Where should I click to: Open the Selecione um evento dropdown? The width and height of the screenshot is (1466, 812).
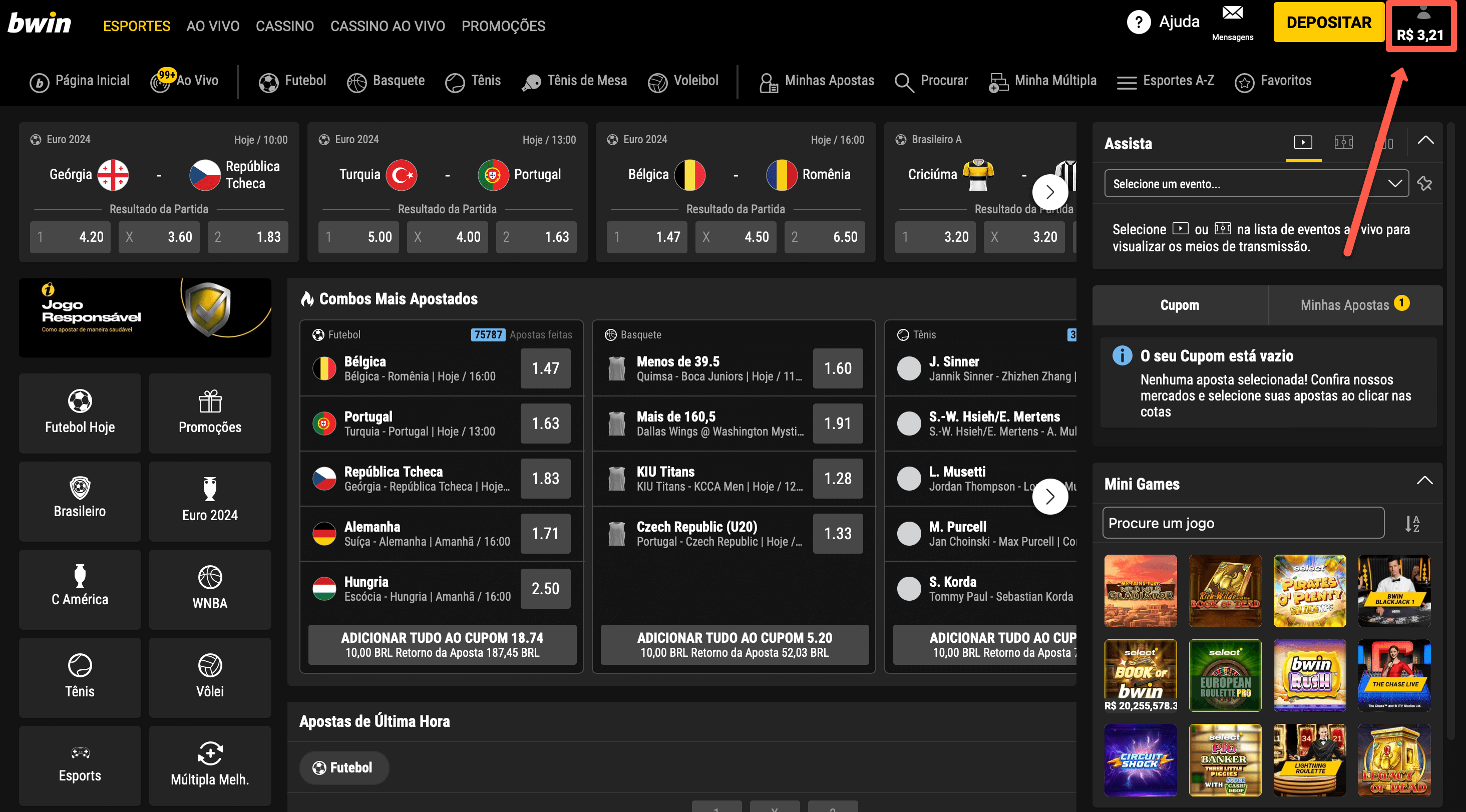1256,183
